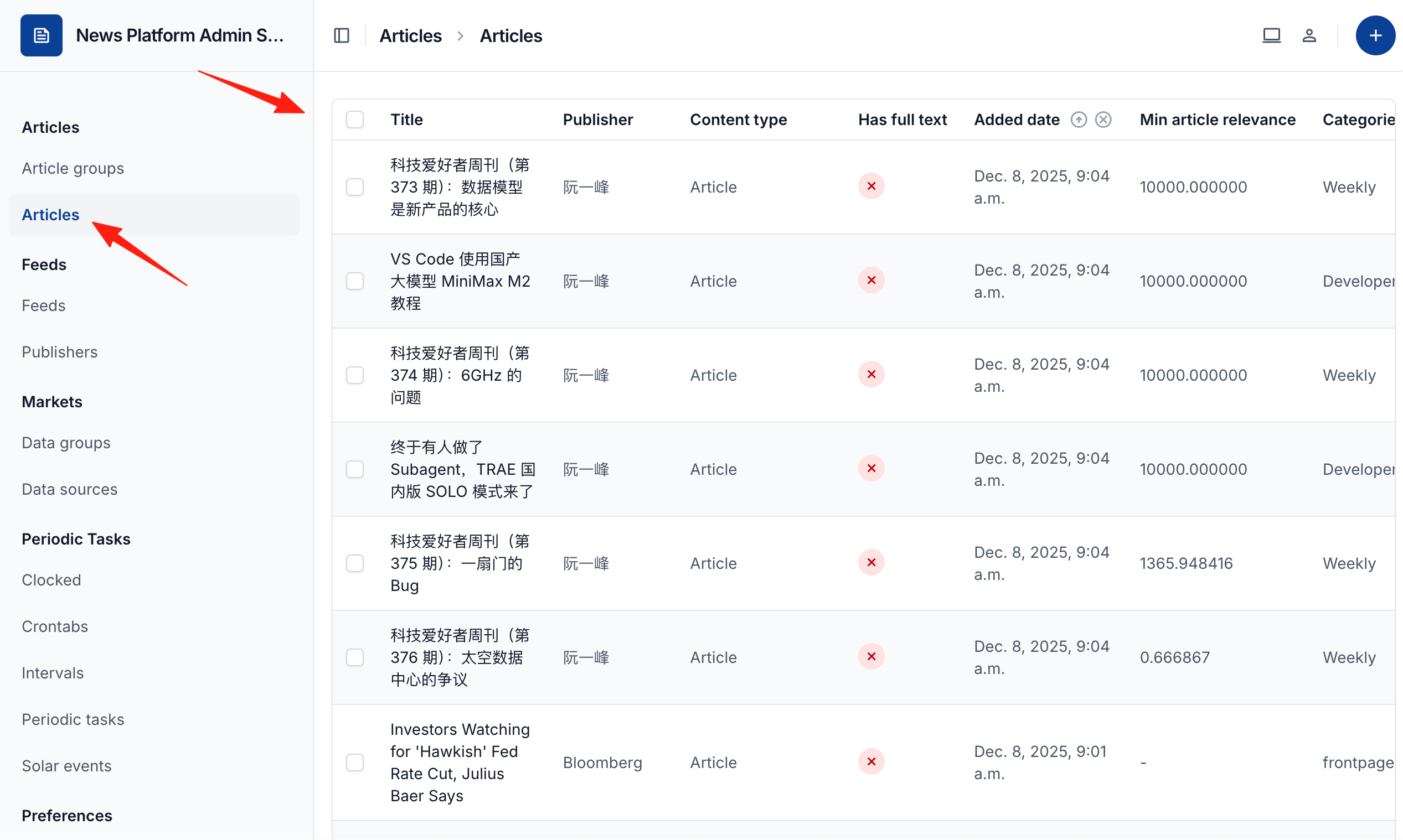Toggle Added date sort ascending arrow
Image resolution: width=1403 pixels, height=840 pixels.
(1079, 120)
